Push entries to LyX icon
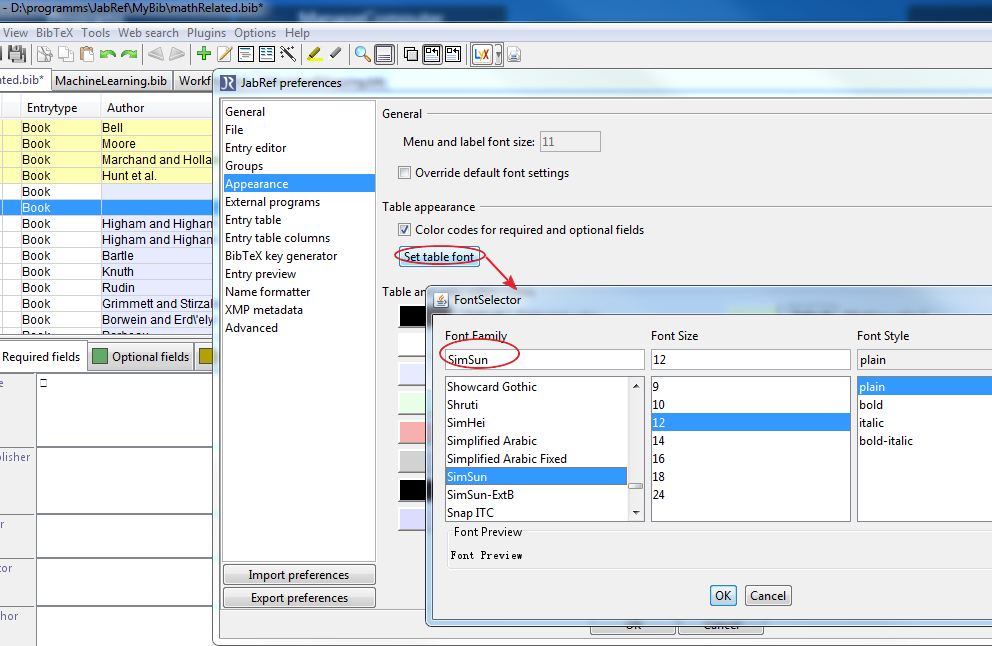 click(482, 54)
